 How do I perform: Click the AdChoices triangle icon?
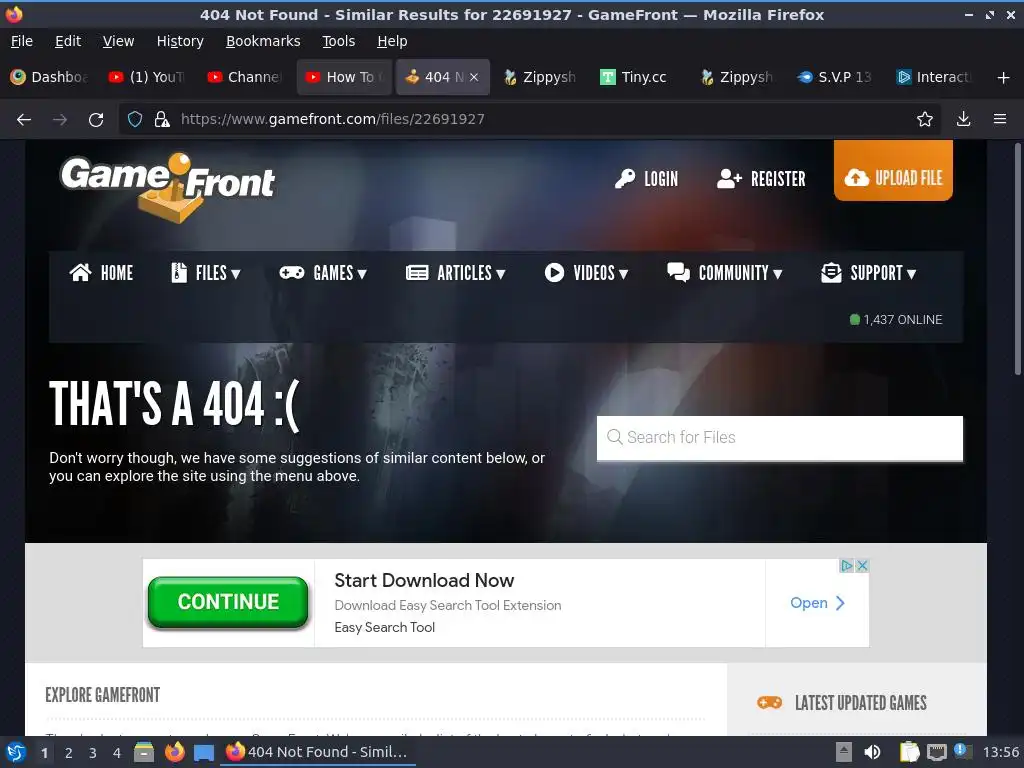pos(846,566)
